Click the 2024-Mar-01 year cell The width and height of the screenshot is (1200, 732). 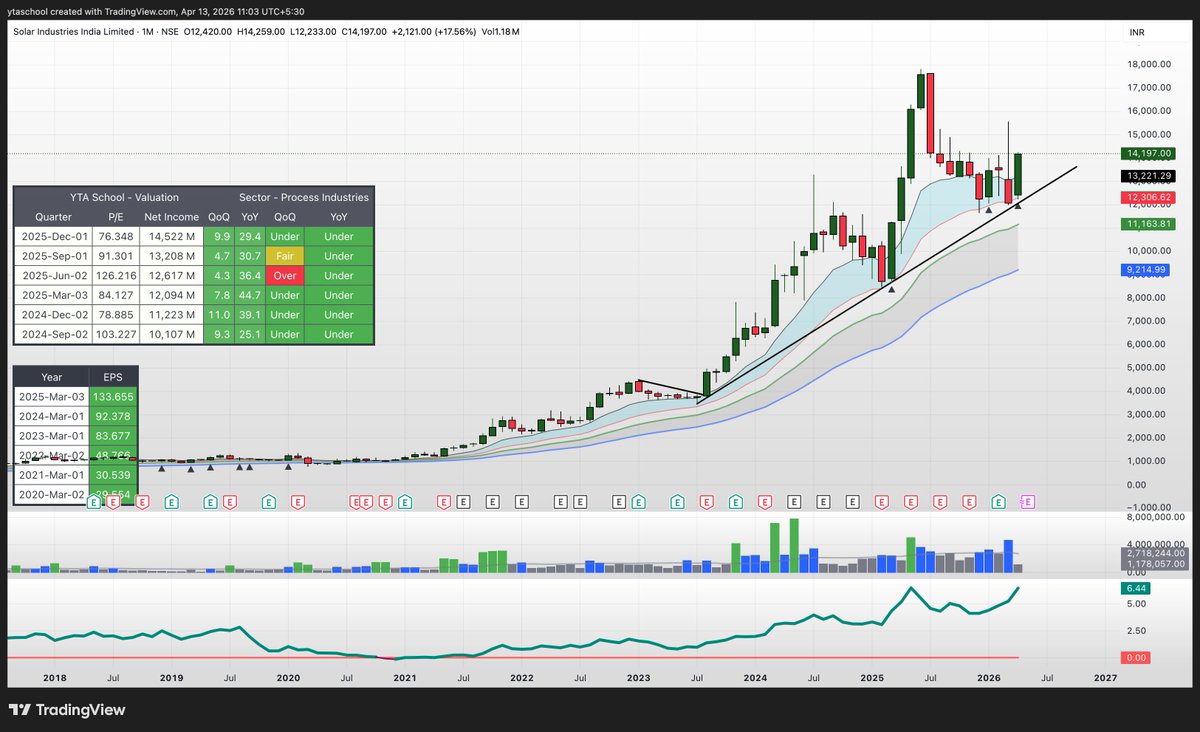[52, 416]
